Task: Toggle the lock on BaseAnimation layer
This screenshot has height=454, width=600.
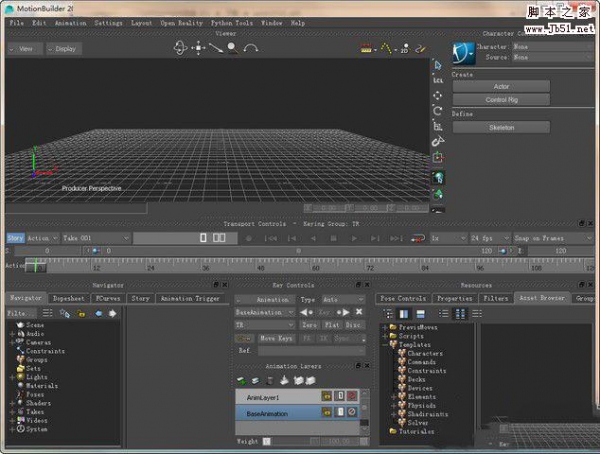Action: tap(326, 412)
